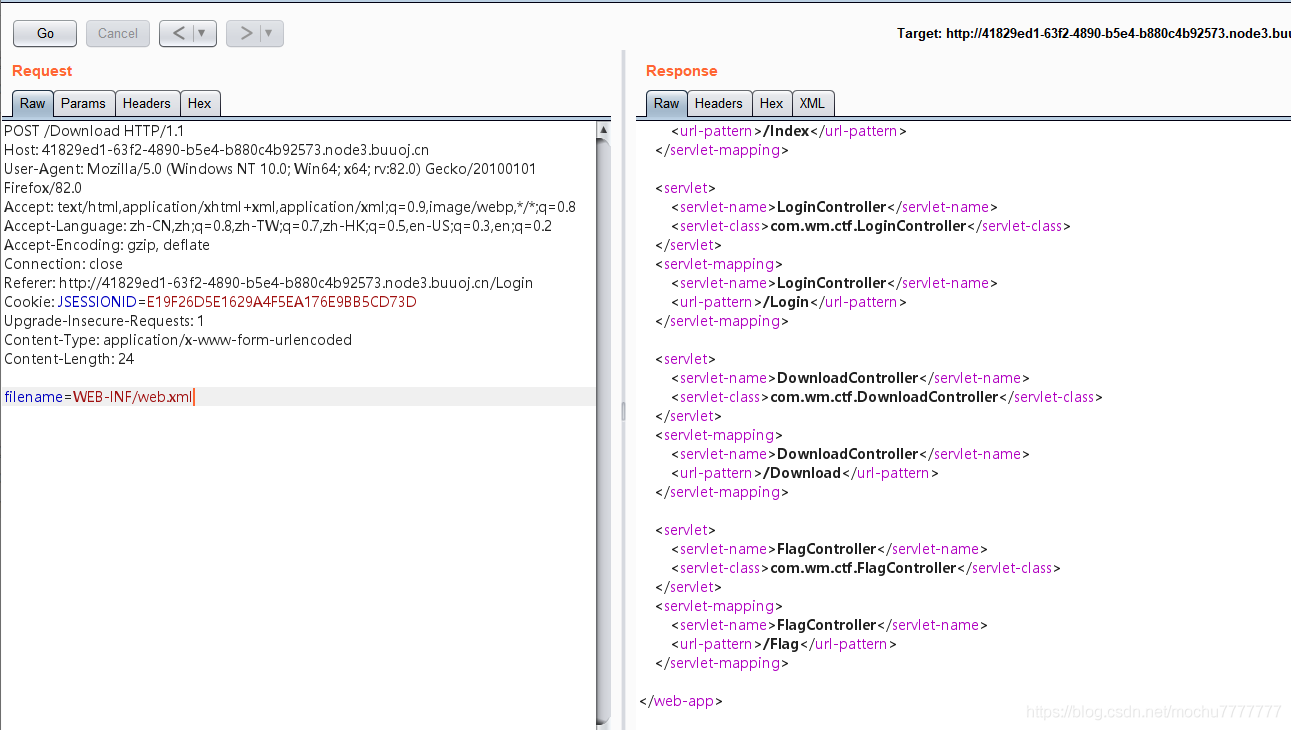Open the back history dropdown arrow
This screenshot has width=1291, height=730.
[x=204, y=33]
